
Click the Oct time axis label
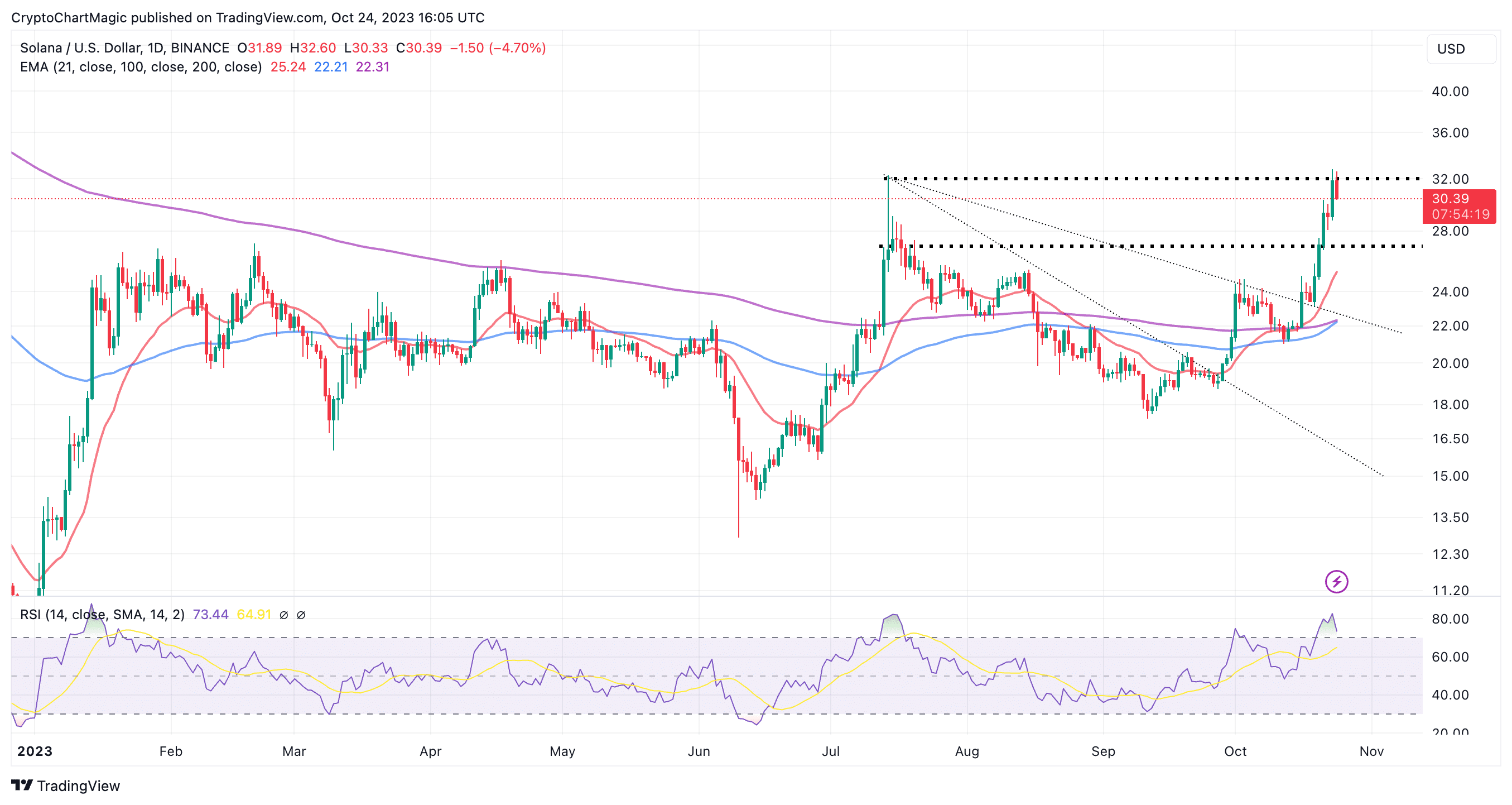[x=1235, y=751]
